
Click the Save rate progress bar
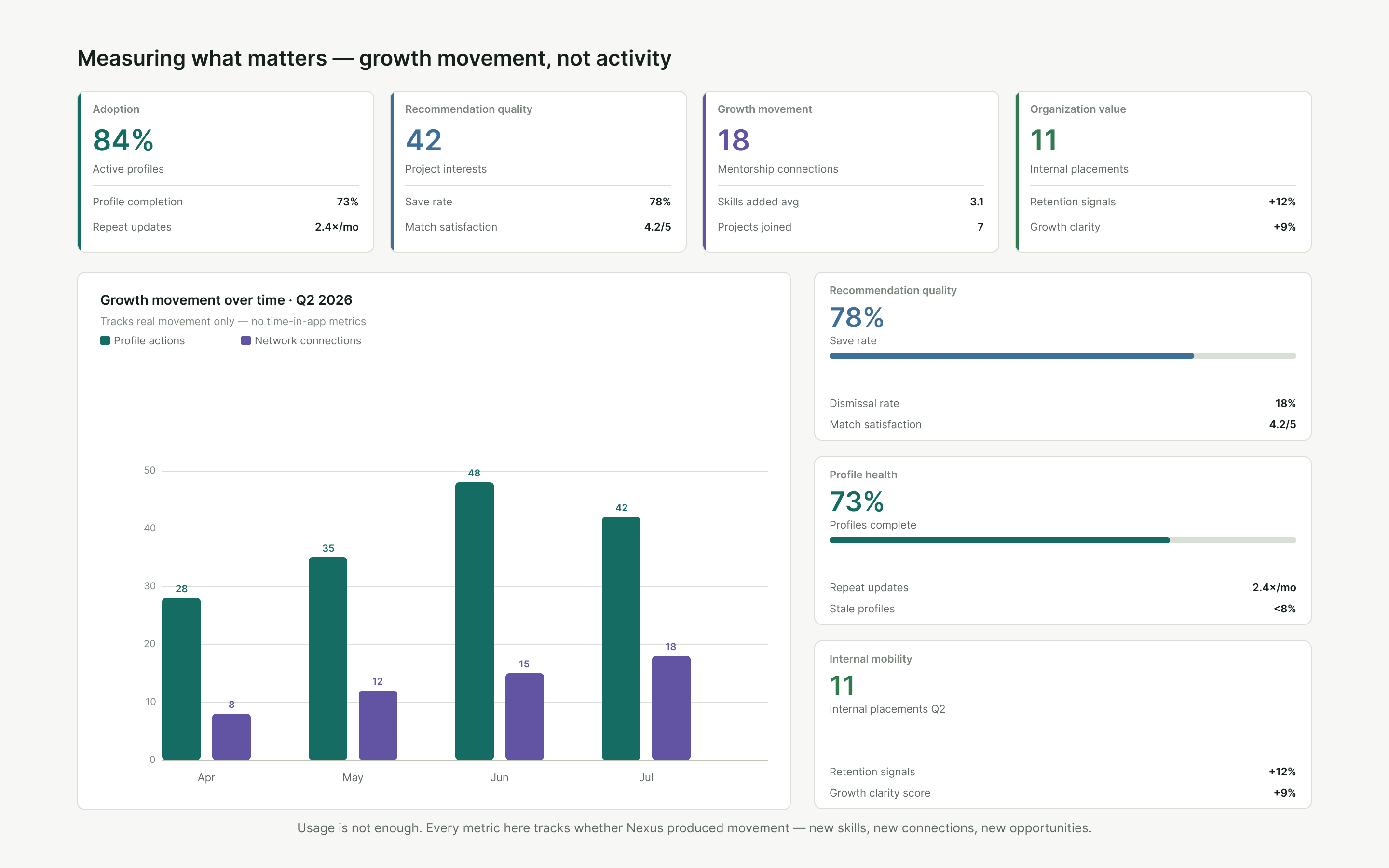click(1062, 356)
